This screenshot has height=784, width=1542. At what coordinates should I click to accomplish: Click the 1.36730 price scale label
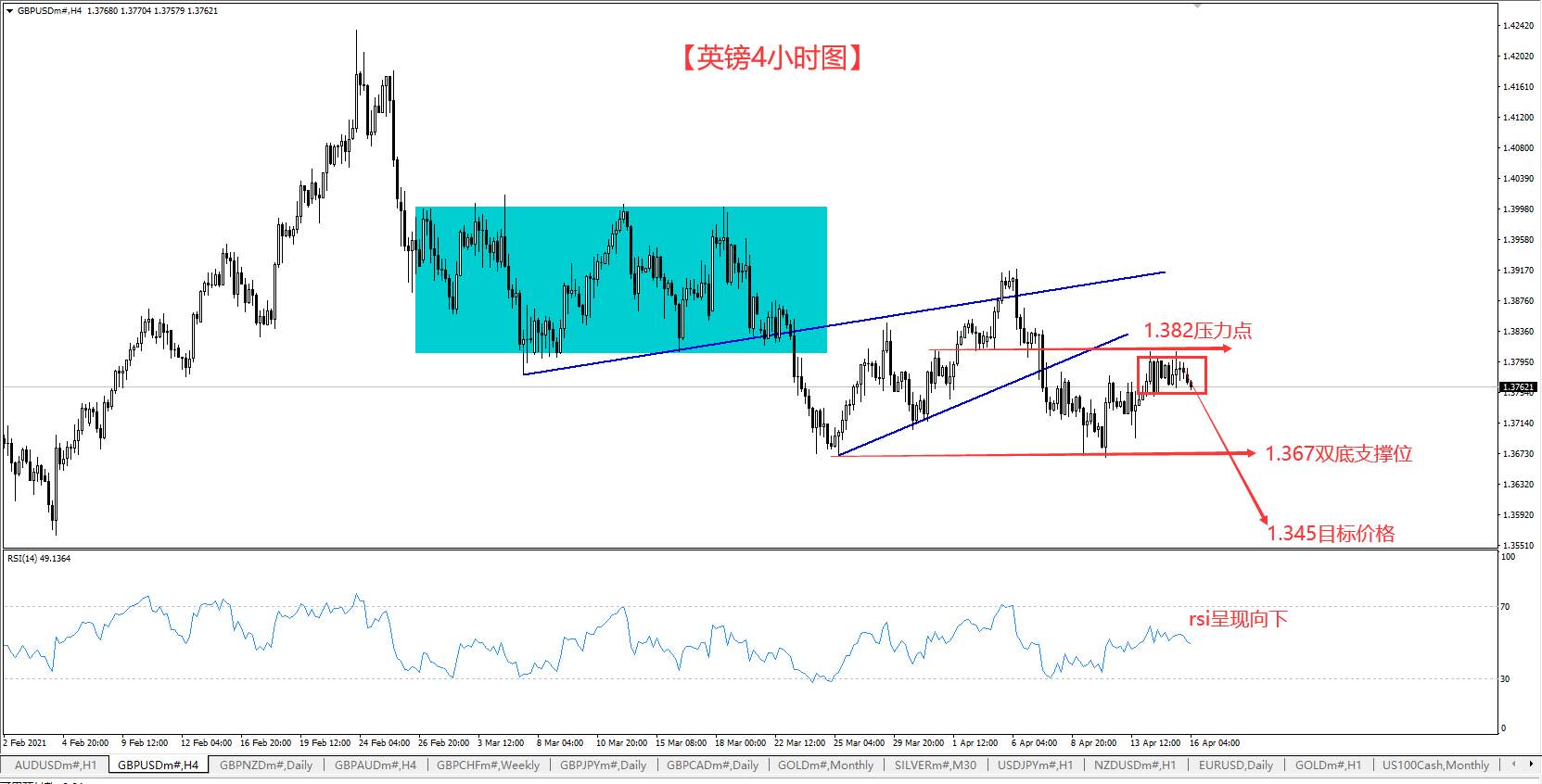[1518, 454]
